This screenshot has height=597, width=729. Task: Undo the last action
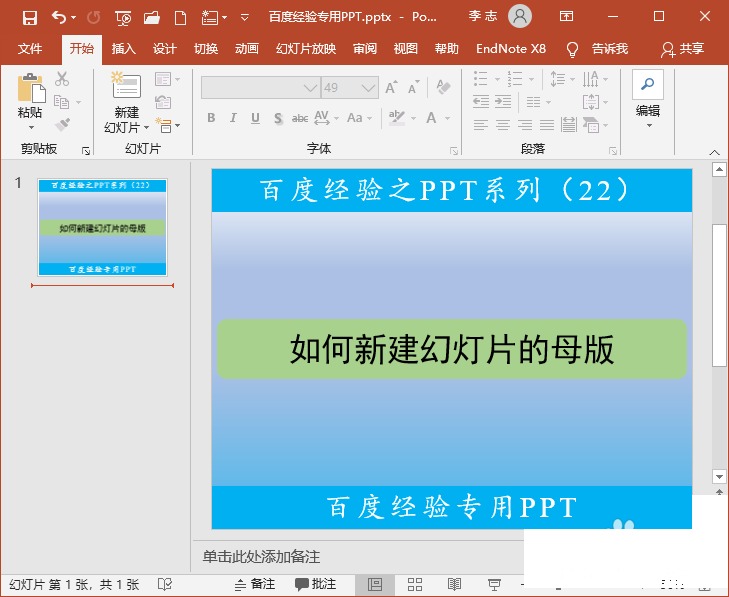59,18
